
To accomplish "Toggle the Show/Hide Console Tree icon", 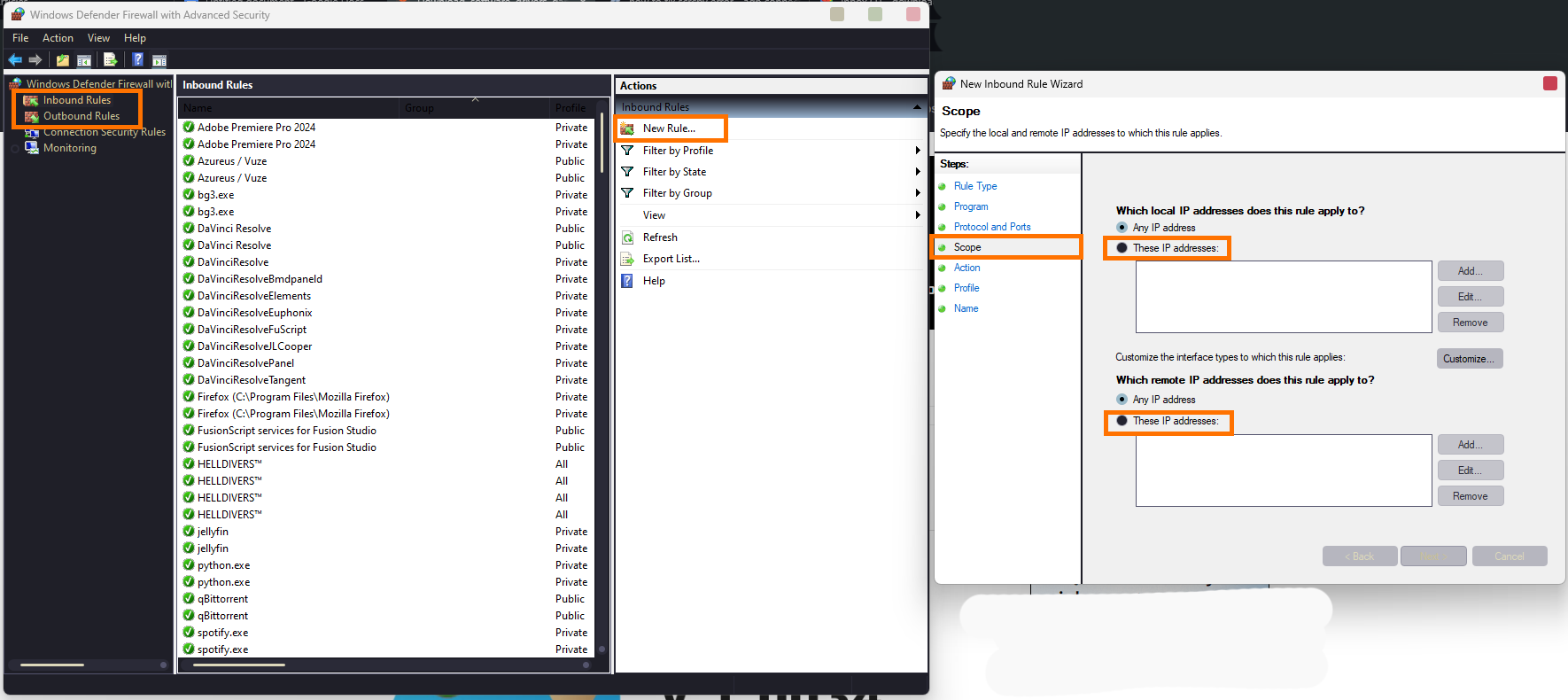I will point(84,60).
